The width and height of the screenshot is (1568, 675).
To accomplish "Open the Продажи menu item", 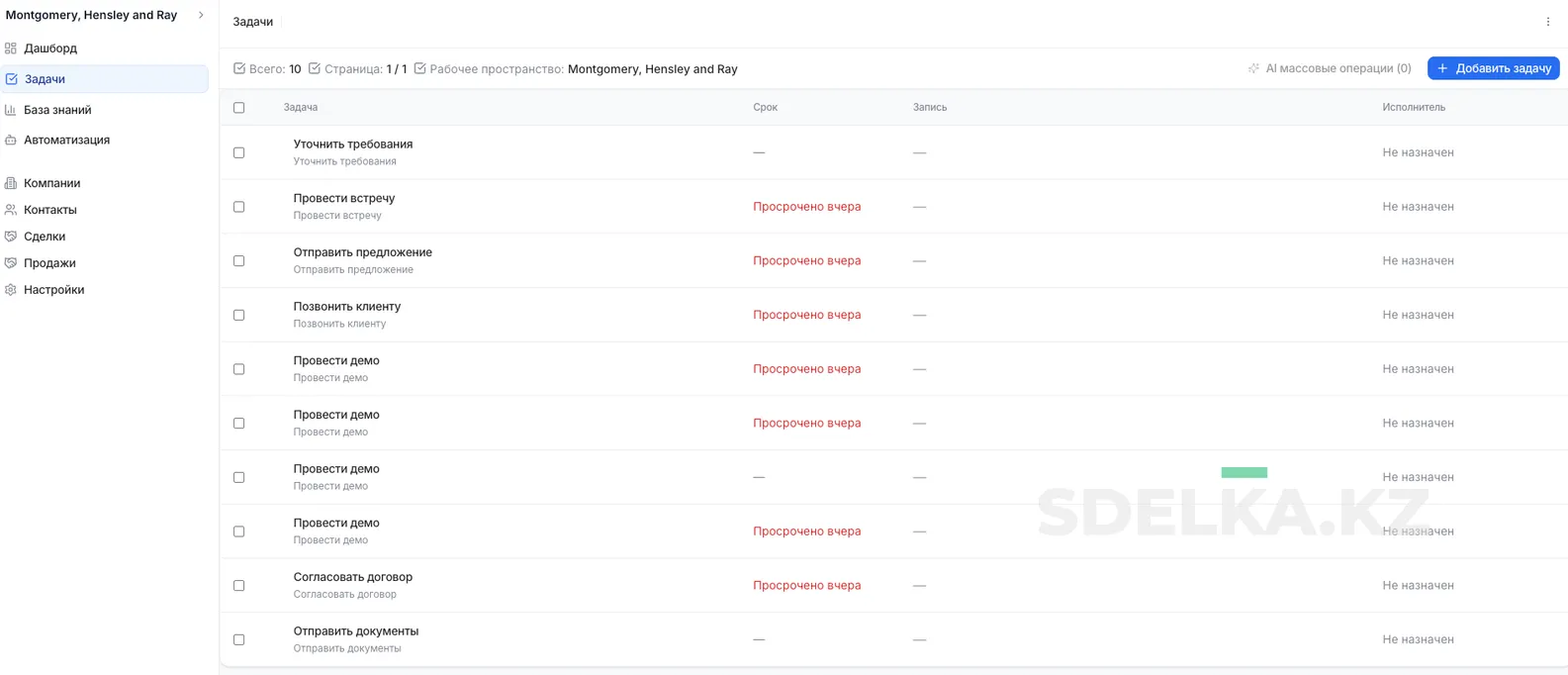I will pyautogui.click(x=49, y=263).
